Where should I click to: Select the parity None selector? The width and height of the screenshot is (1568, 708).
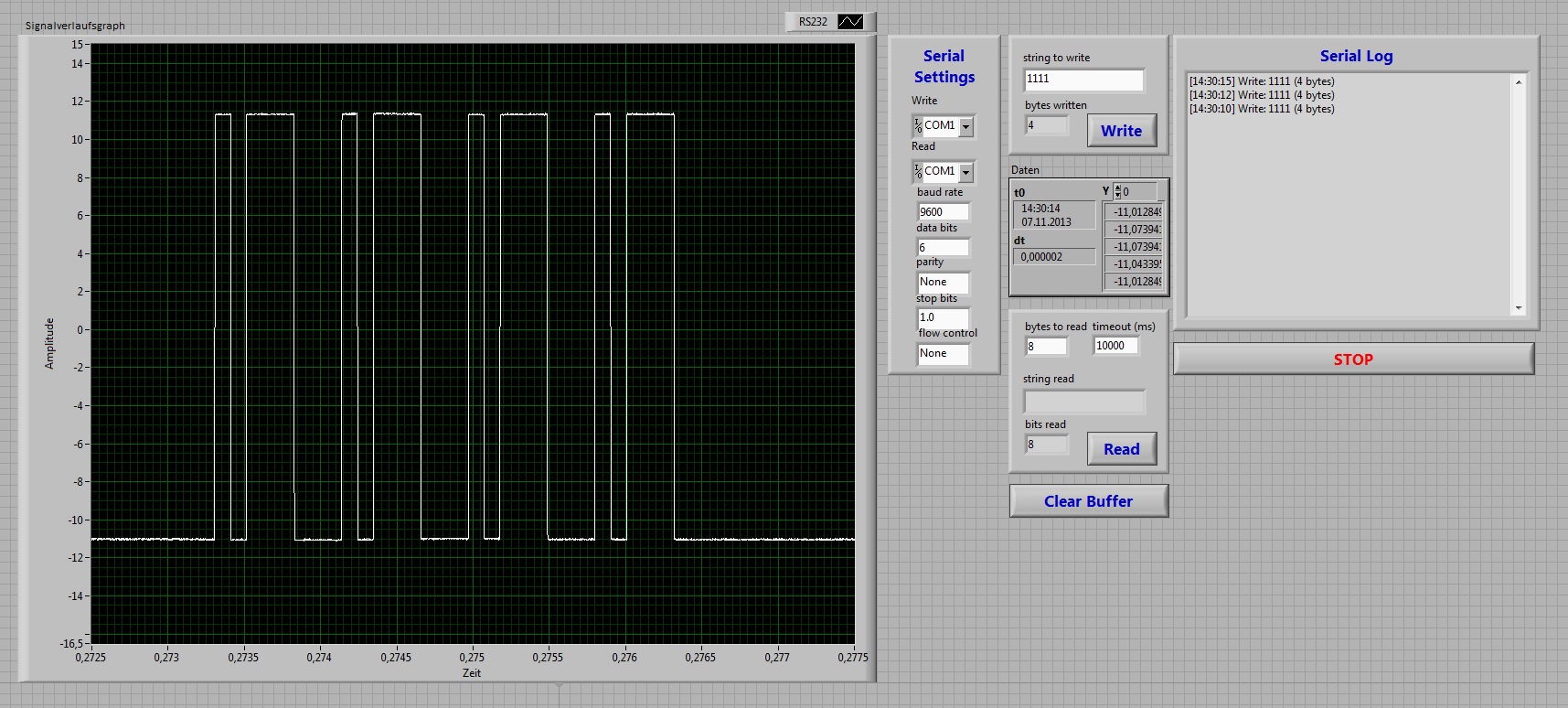tap(943, 283)
